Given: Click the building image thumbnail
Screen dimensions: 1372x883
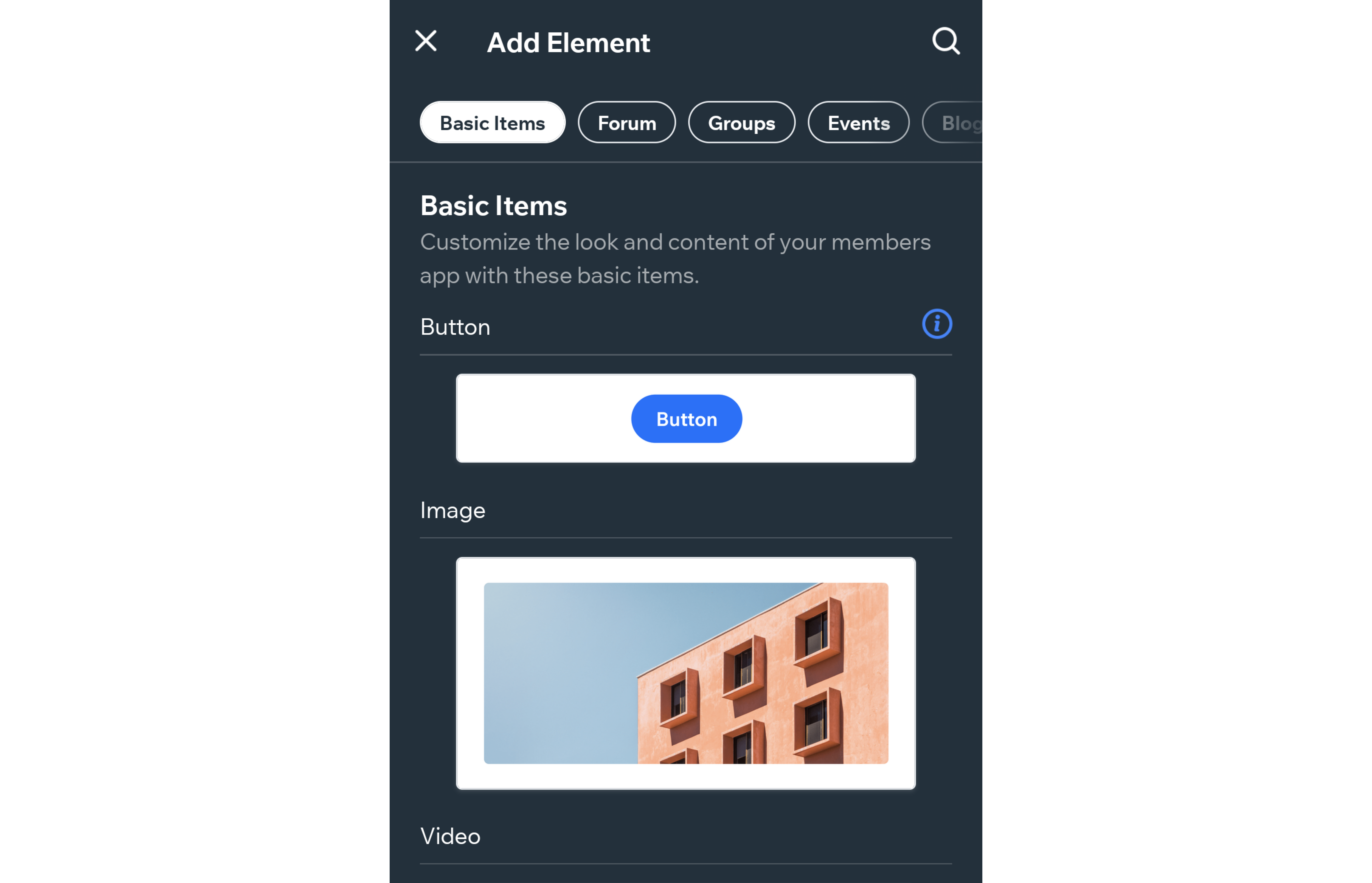Looking at the screenshot, I should (686, 672).
